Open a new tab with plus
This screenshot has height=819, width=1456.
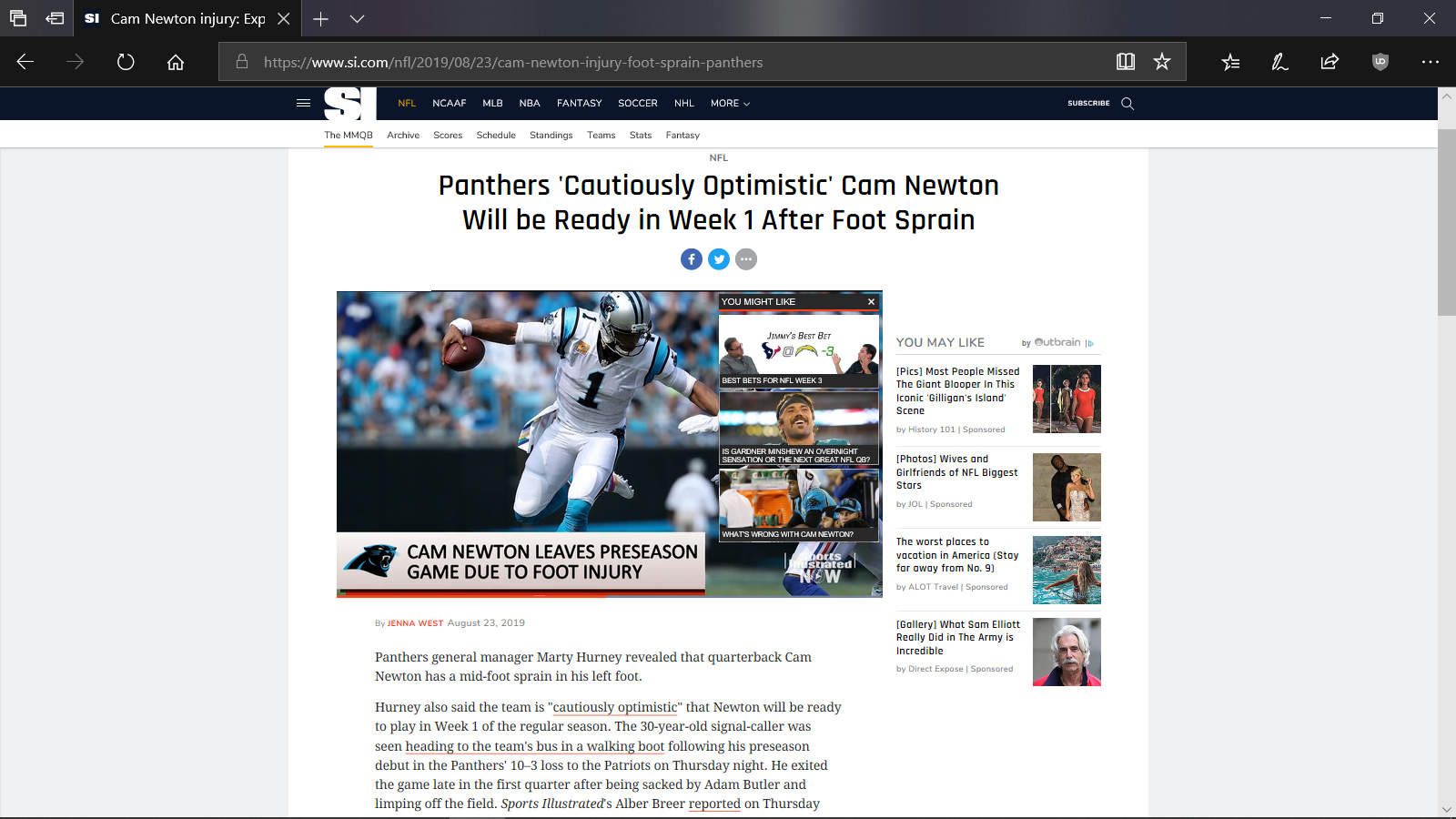320,18
